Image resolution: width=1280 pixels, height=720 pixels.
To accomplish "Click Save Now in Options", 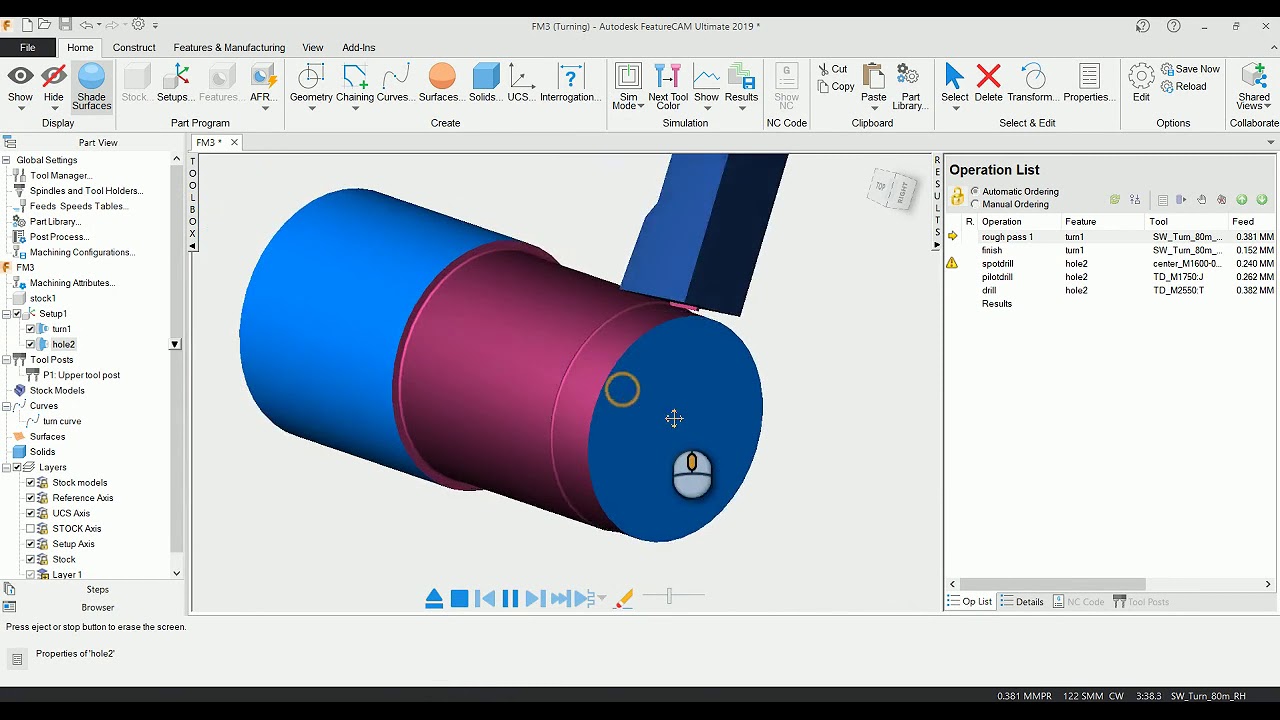I will (x=1190, y=69).
